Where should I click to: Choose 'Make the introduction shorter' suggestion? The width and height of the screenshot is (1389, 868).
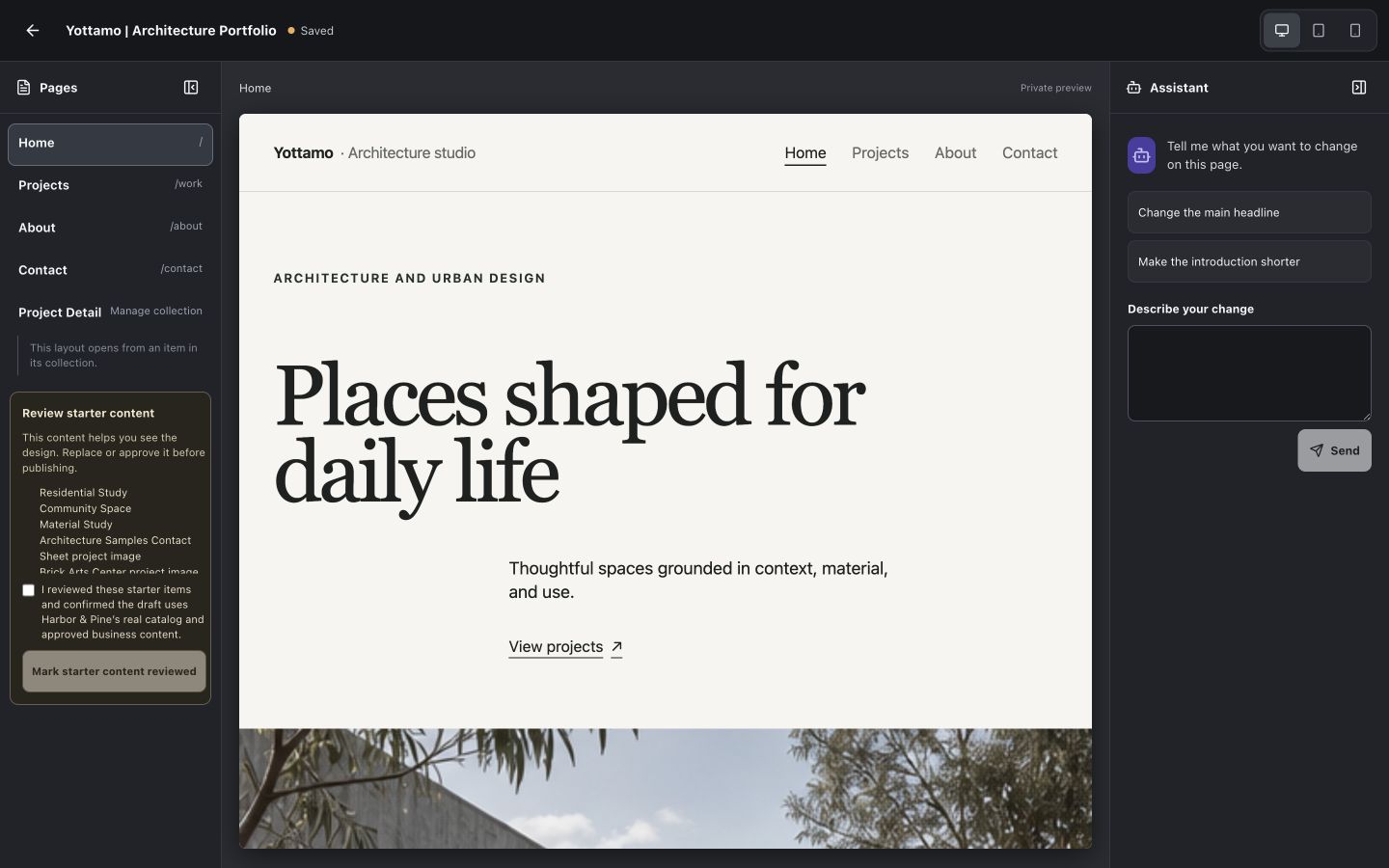[1249, 261]
